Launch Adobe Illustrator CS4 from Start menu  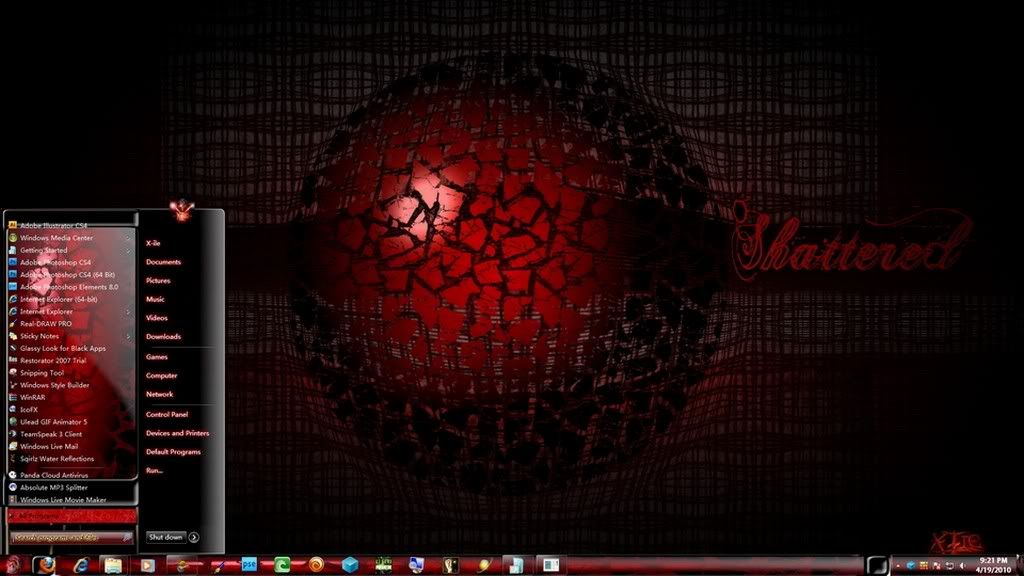53,225
